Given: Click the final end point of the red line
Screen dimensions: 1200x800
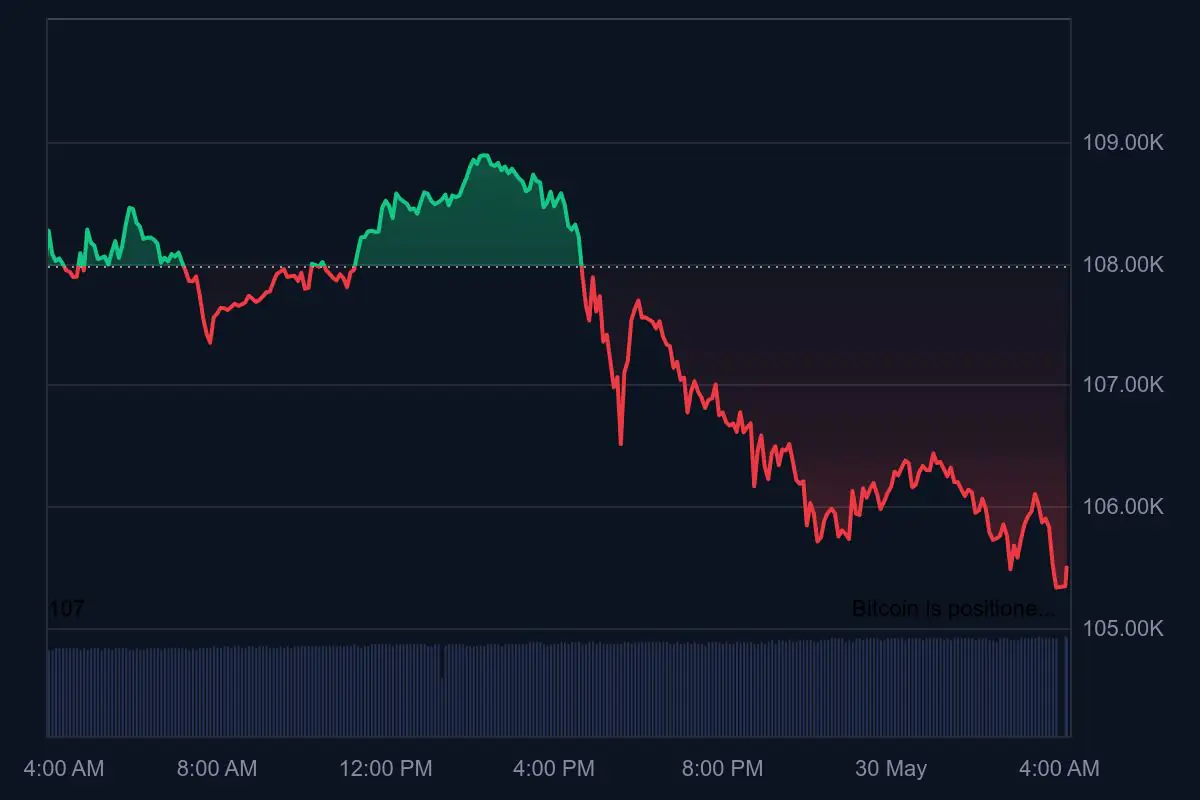Looking at the screenshot, I should coord(1067,568).
